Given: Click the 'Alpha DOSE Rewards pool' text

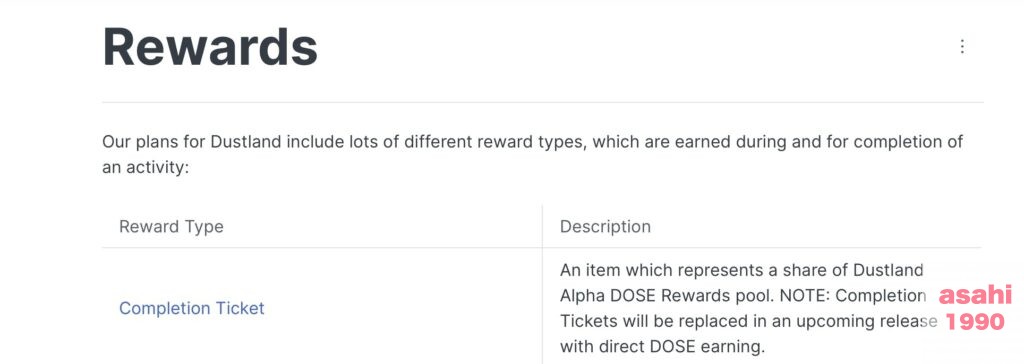Looking at the screenshot, I should click(x=664, y=296).
